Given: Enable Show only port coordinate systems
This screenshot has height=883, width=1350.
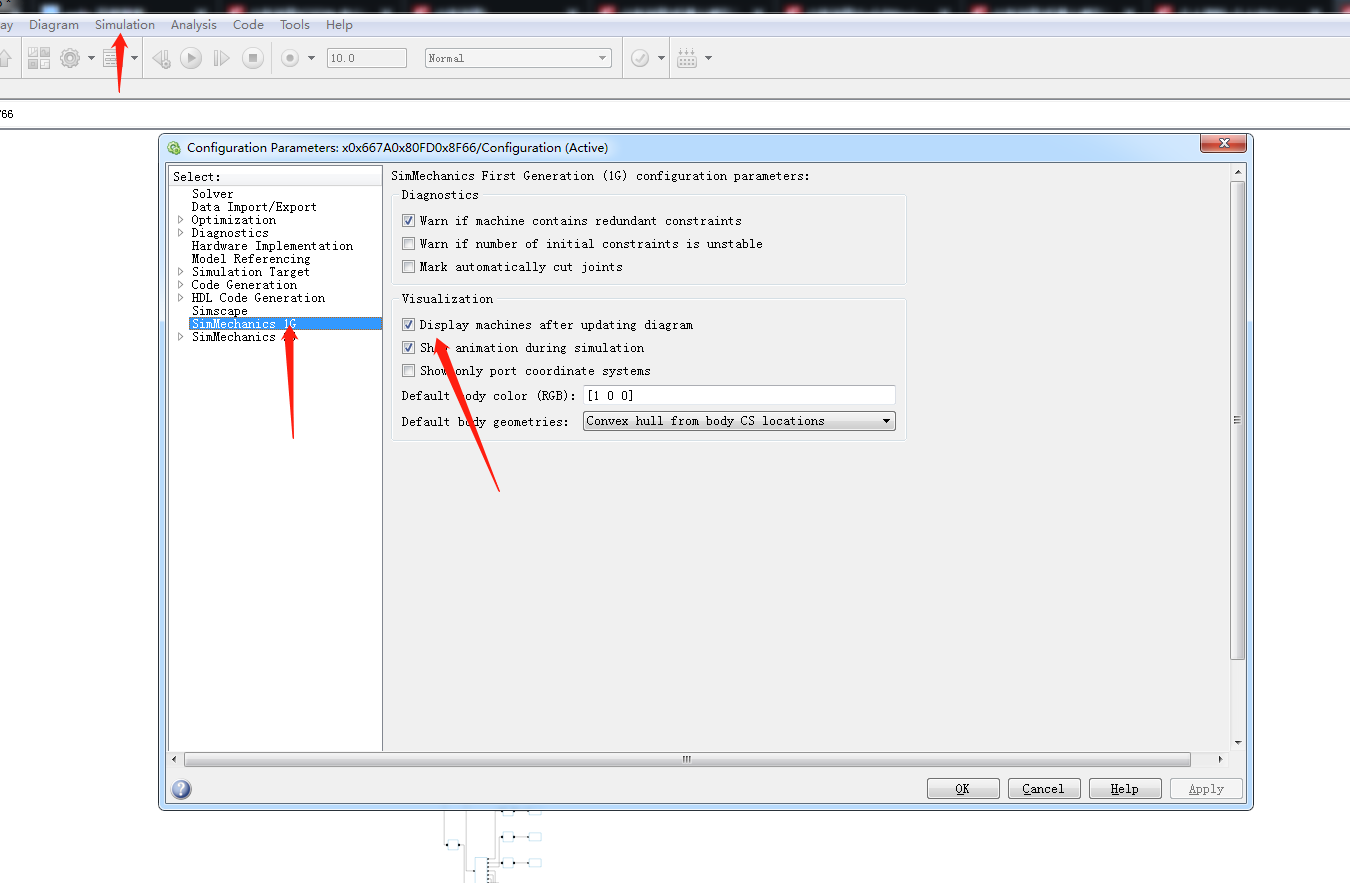Looking at the screenshot, I should [x=408, y=371].
